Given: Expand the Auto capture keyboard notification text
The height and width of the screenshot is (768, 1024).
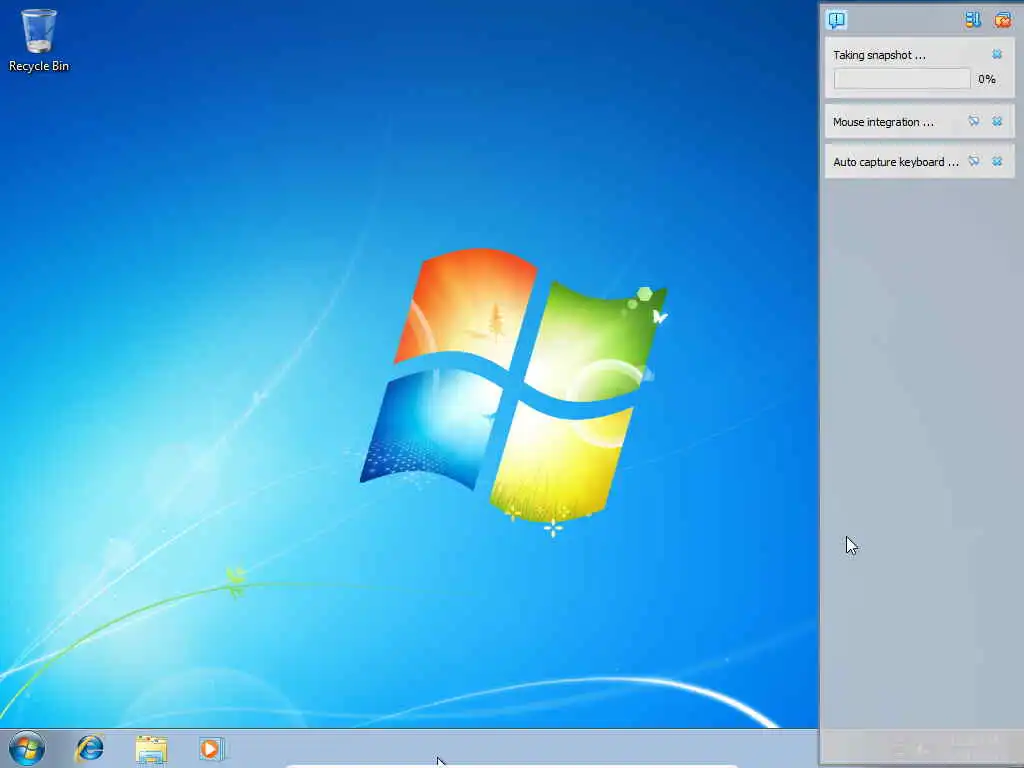Looking at the screenshot, I should [x=896, y=162].
